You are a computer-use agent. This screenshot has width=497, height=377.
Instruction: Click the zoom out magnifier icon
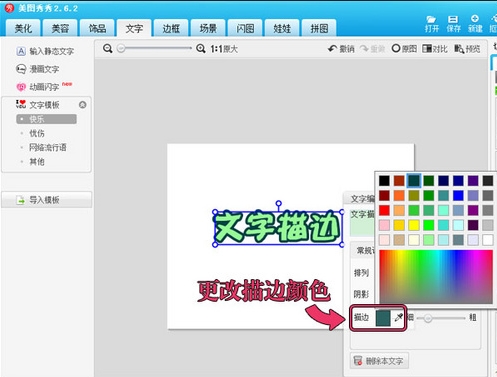pos(107,49)
